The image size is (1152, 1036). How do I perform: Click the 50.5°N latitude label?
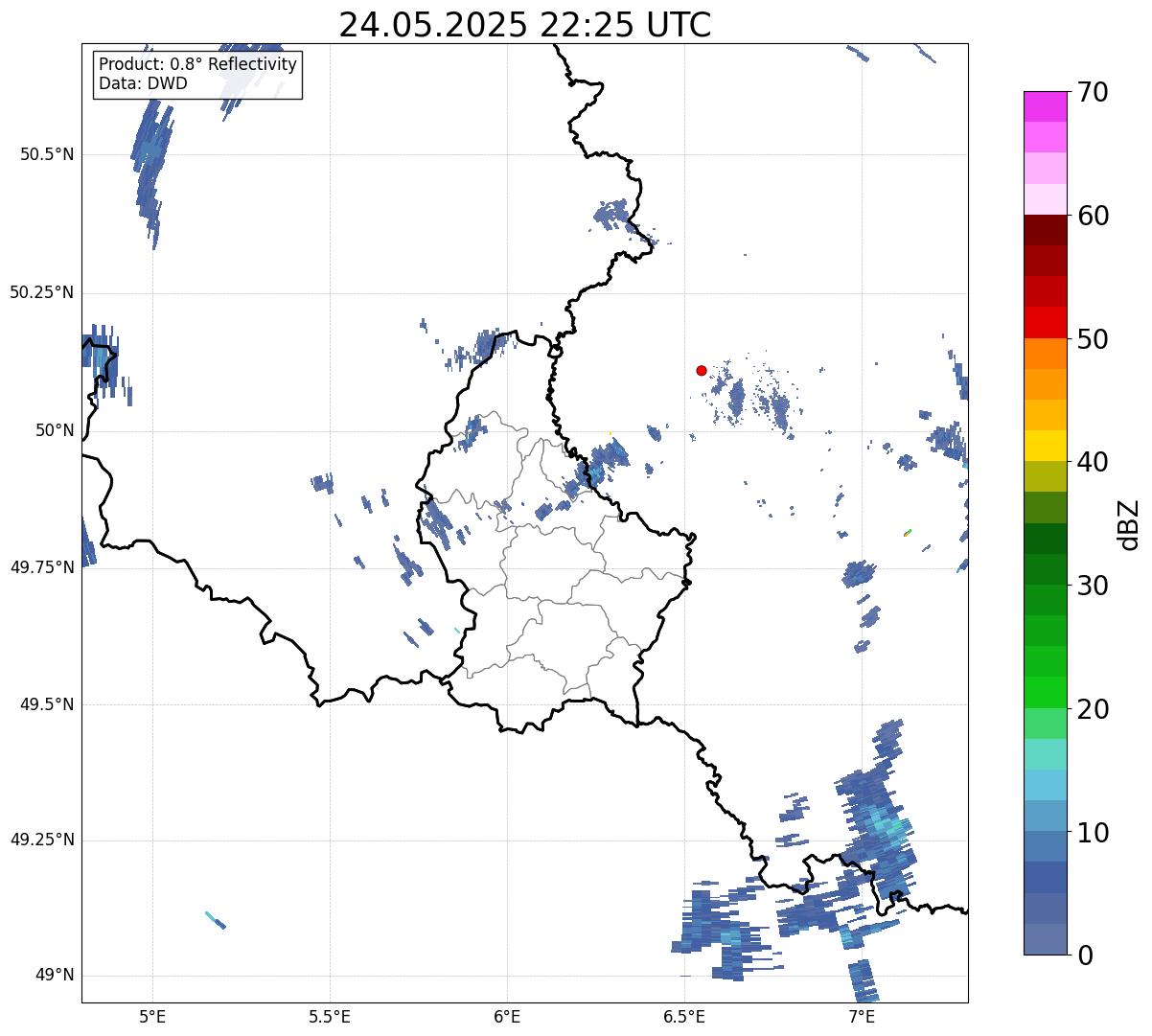tap(47, 154)
